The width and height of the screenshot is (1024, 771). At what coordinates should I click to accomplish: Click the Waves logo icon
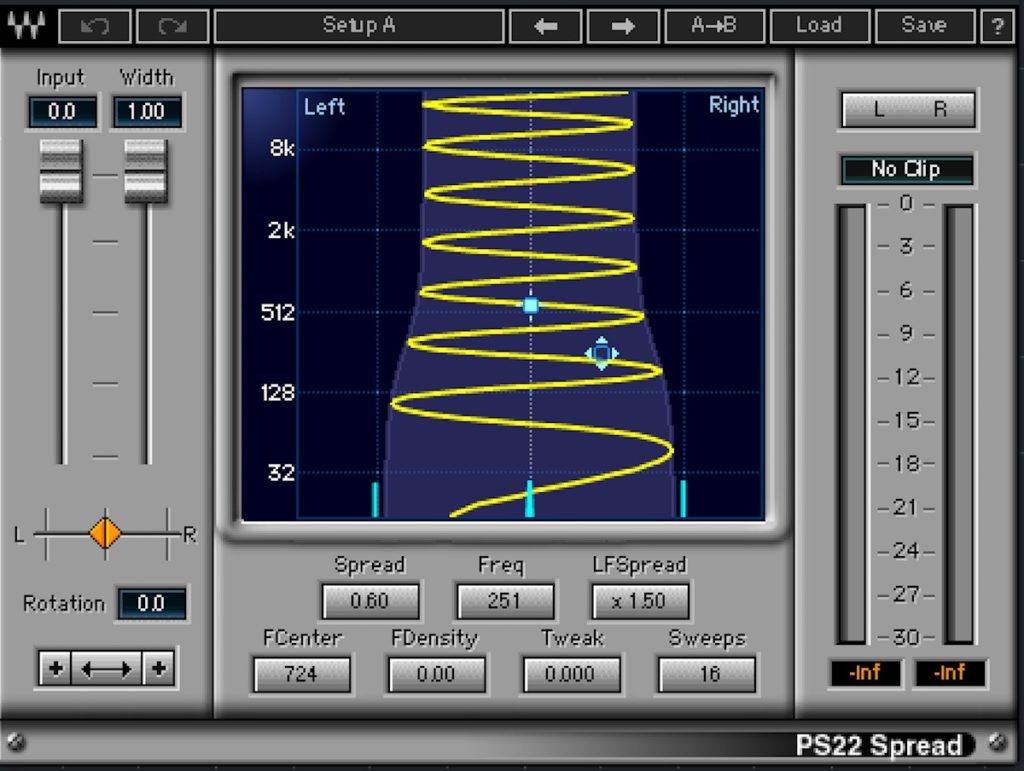25,26
